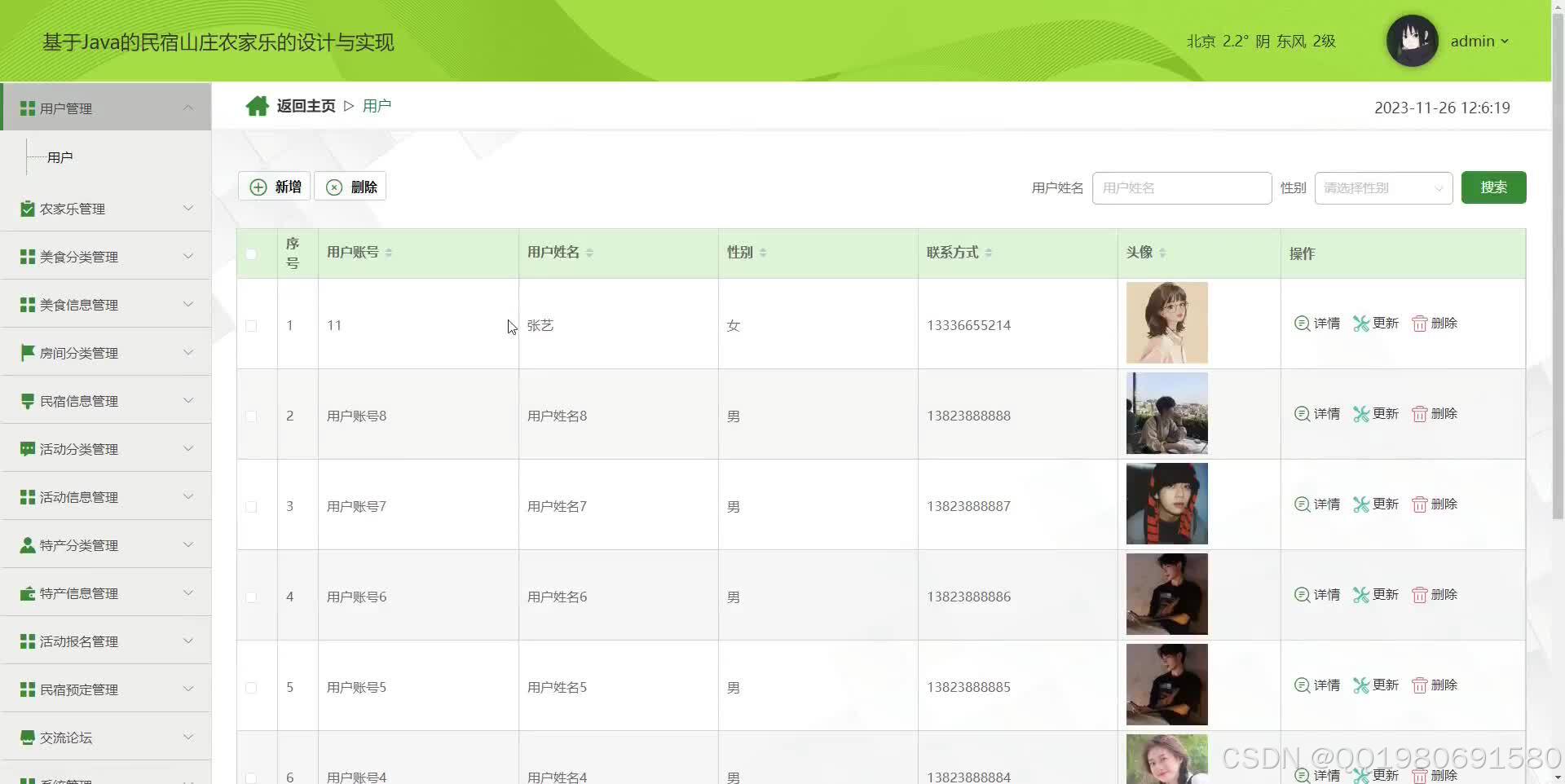Click the 更新 tools icon for 张艺

(1361, 324)
